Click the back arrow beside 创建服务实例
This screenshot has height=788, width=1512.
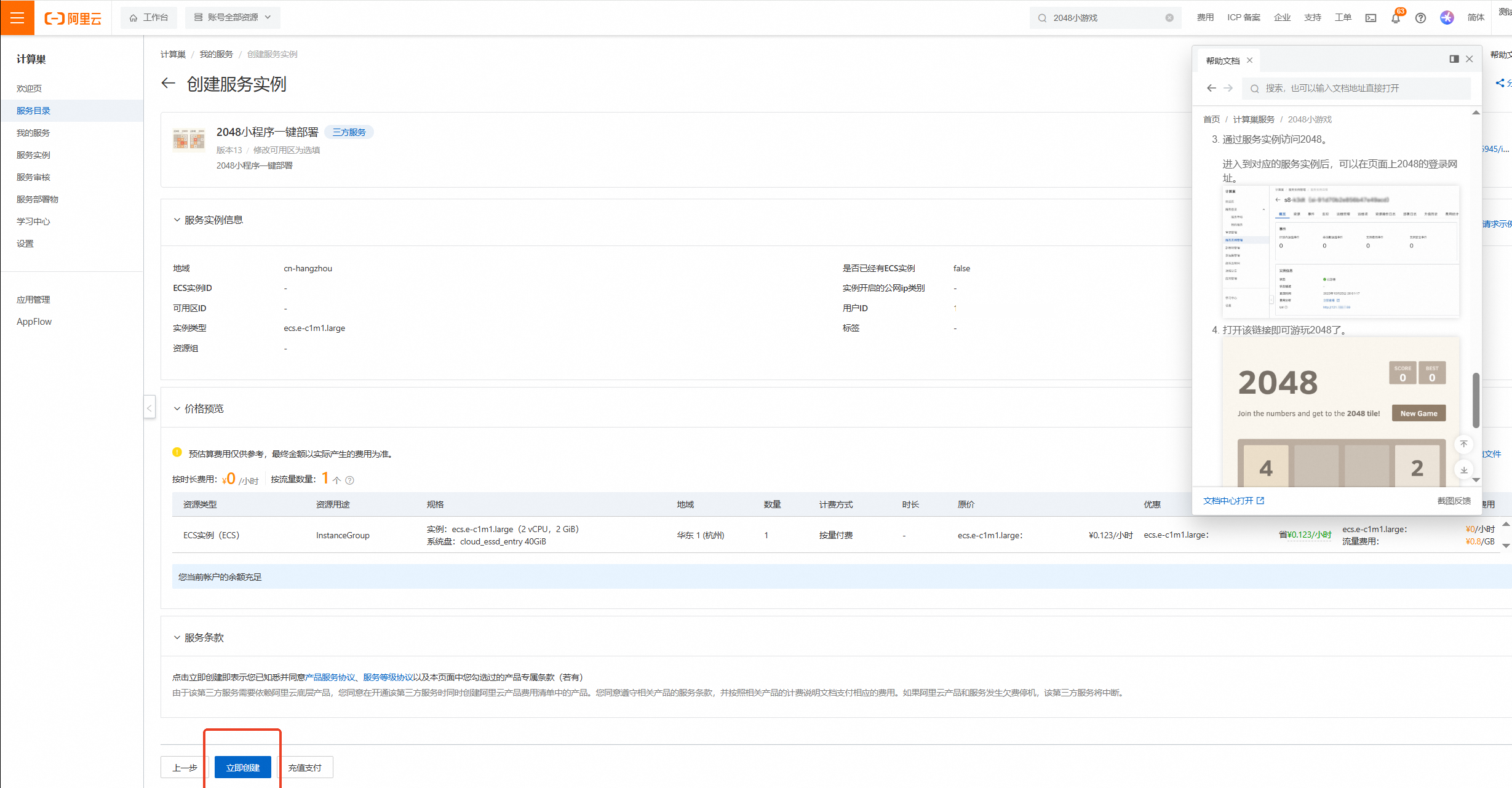[168, 84]
